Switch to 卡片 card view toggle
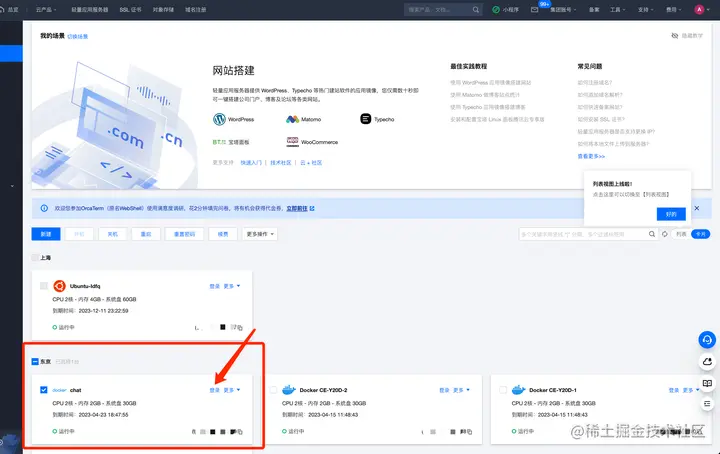 [700, 234]
